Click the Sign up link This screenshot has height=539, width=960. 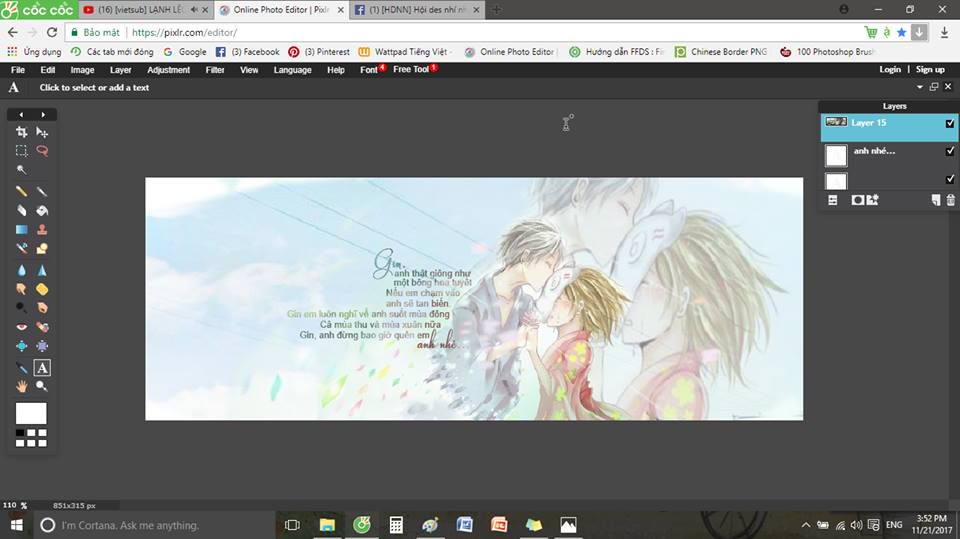(x=930, y=69)
